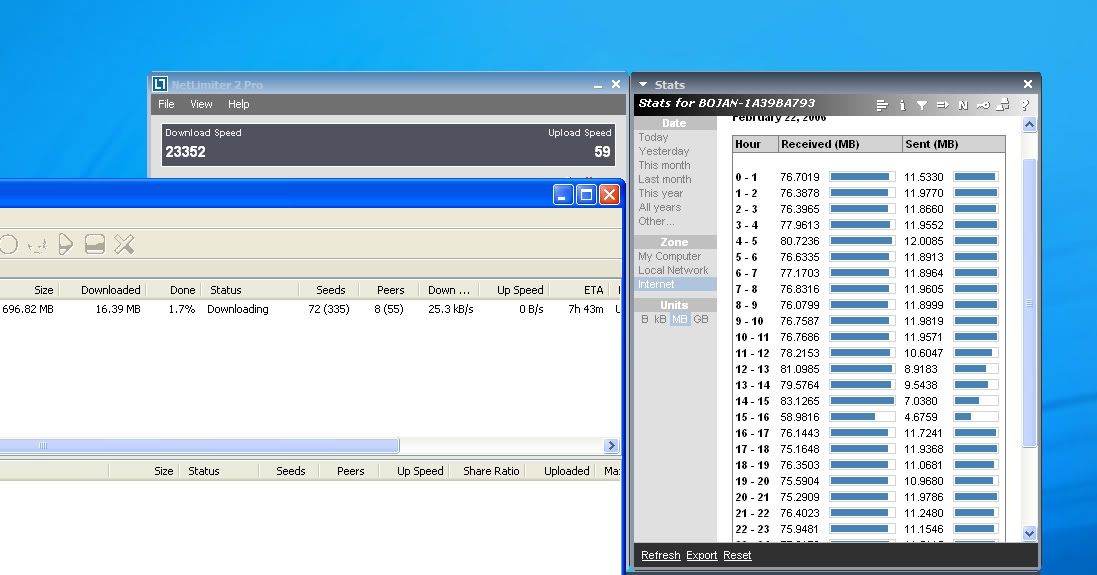This screenshot has height=575, width=1097.
Task: Click the networked computers icon in Stats toolbar
Action: click(x=1003, y=105)
